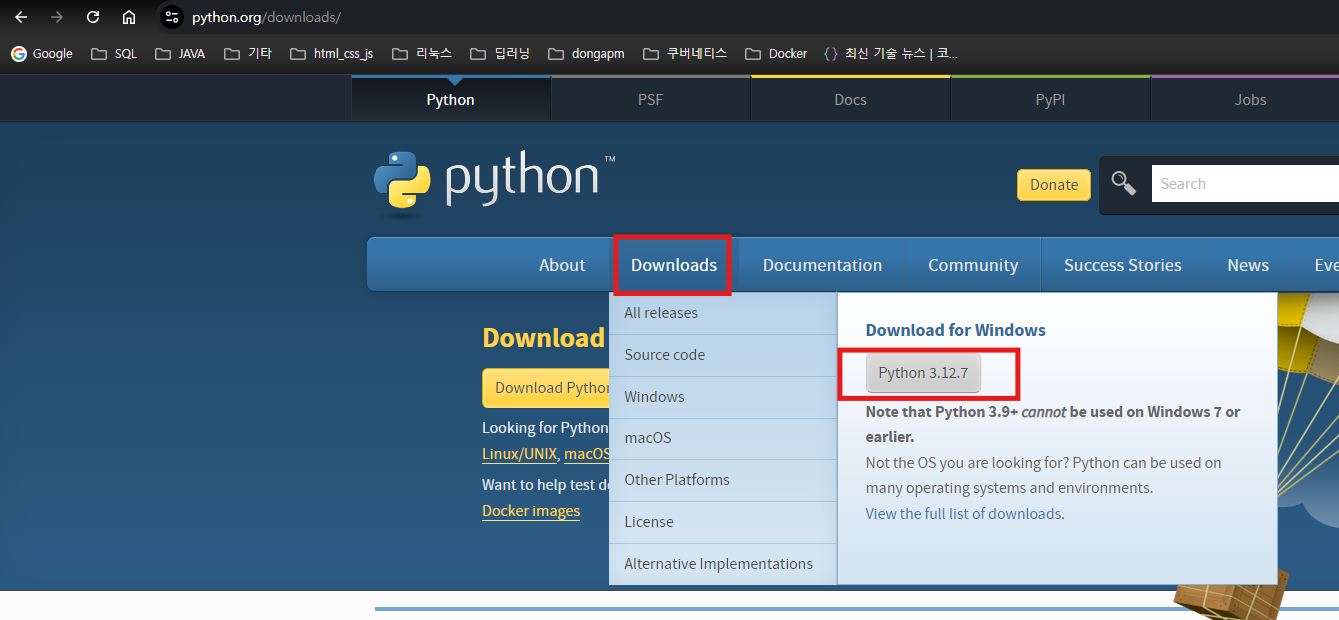The image size is (1339, 620).
Task: Open the Success Stories menu
Action: tap(1123, 265)
